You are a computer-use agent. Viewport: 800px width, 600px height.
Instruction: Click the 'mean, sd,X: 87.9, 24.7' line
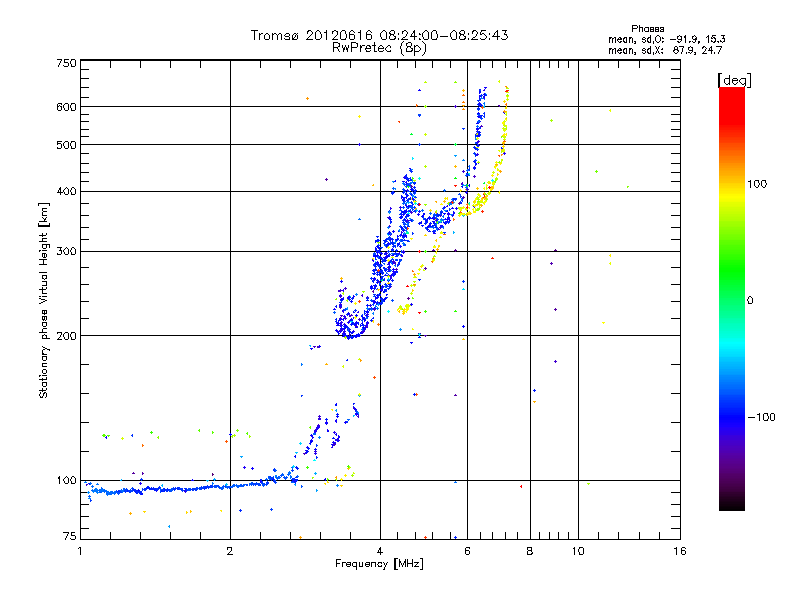point(665,50)
